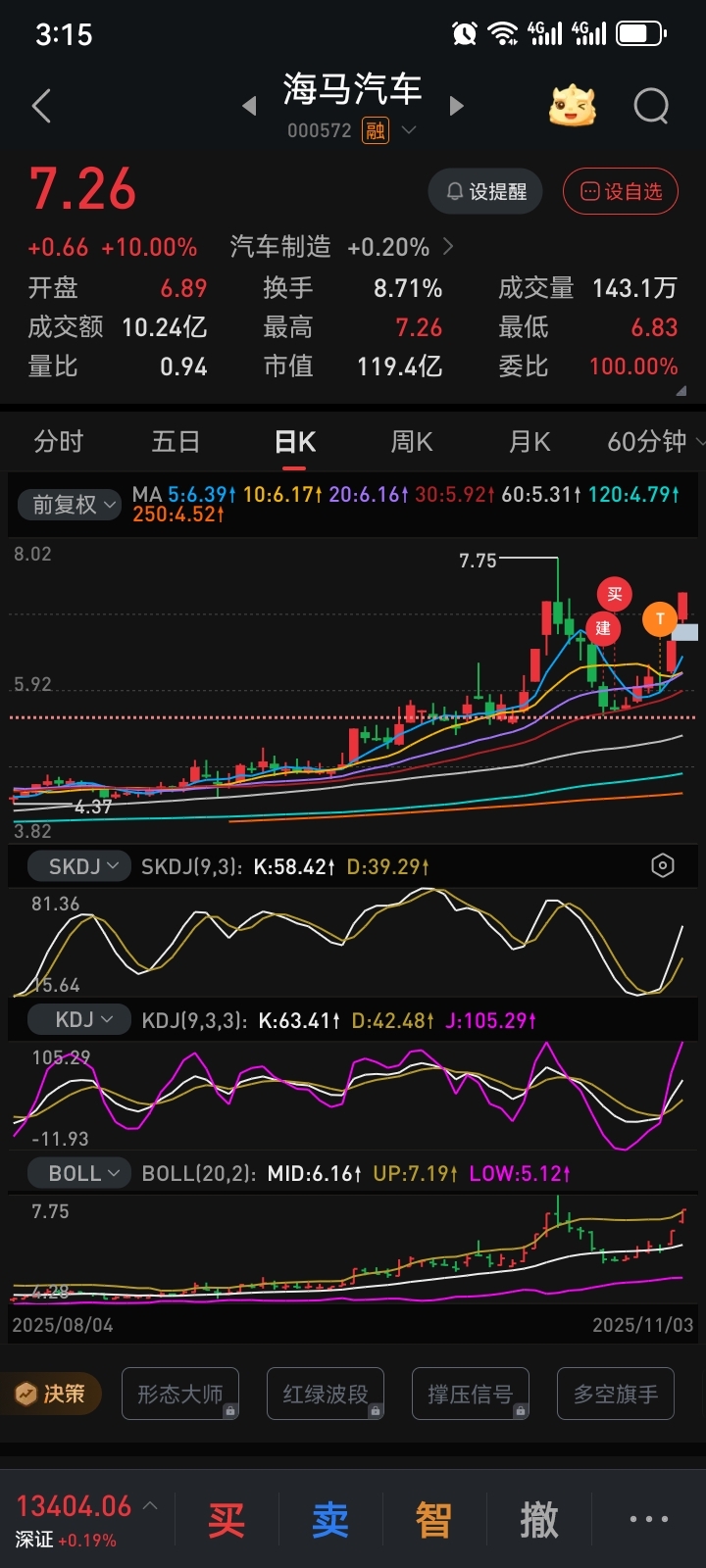The width and height of the screenshot is (706, 1568).
Task: Open indicator settings hexagon icon
Action: [x=663, y=865]
